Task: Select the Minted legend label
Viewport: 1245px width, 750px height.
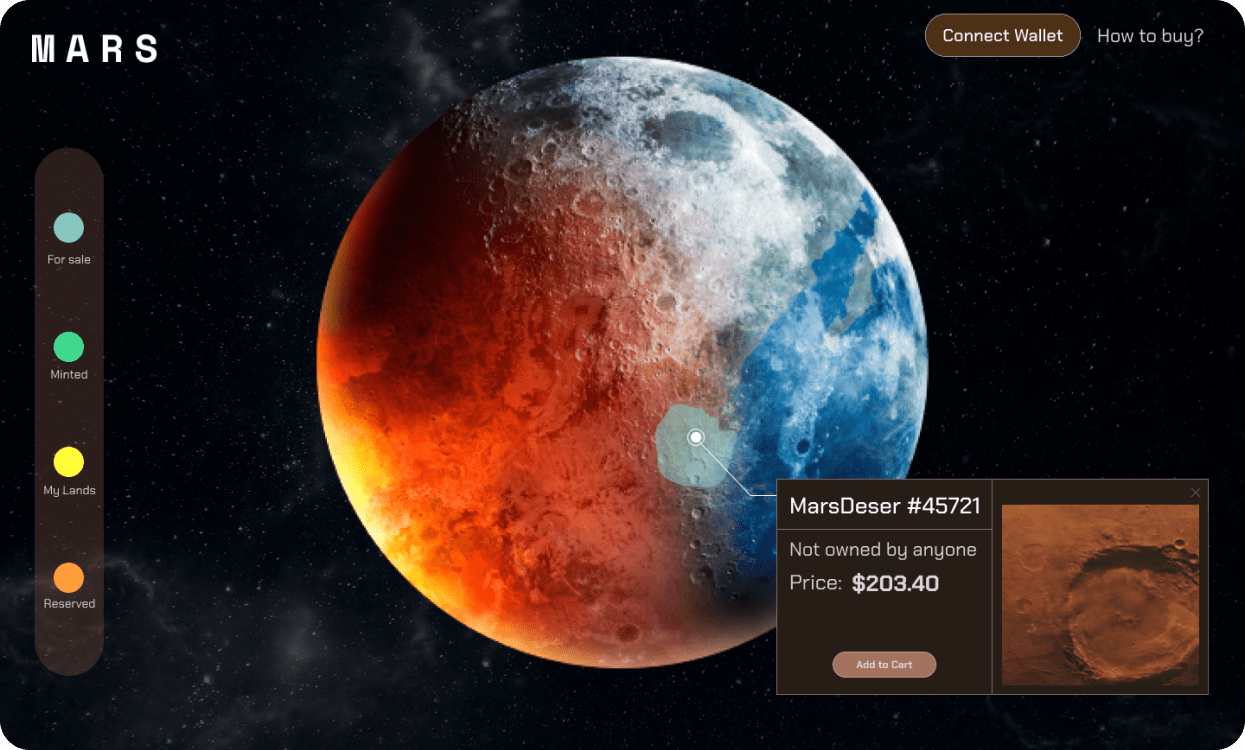Action: (69, 374)
